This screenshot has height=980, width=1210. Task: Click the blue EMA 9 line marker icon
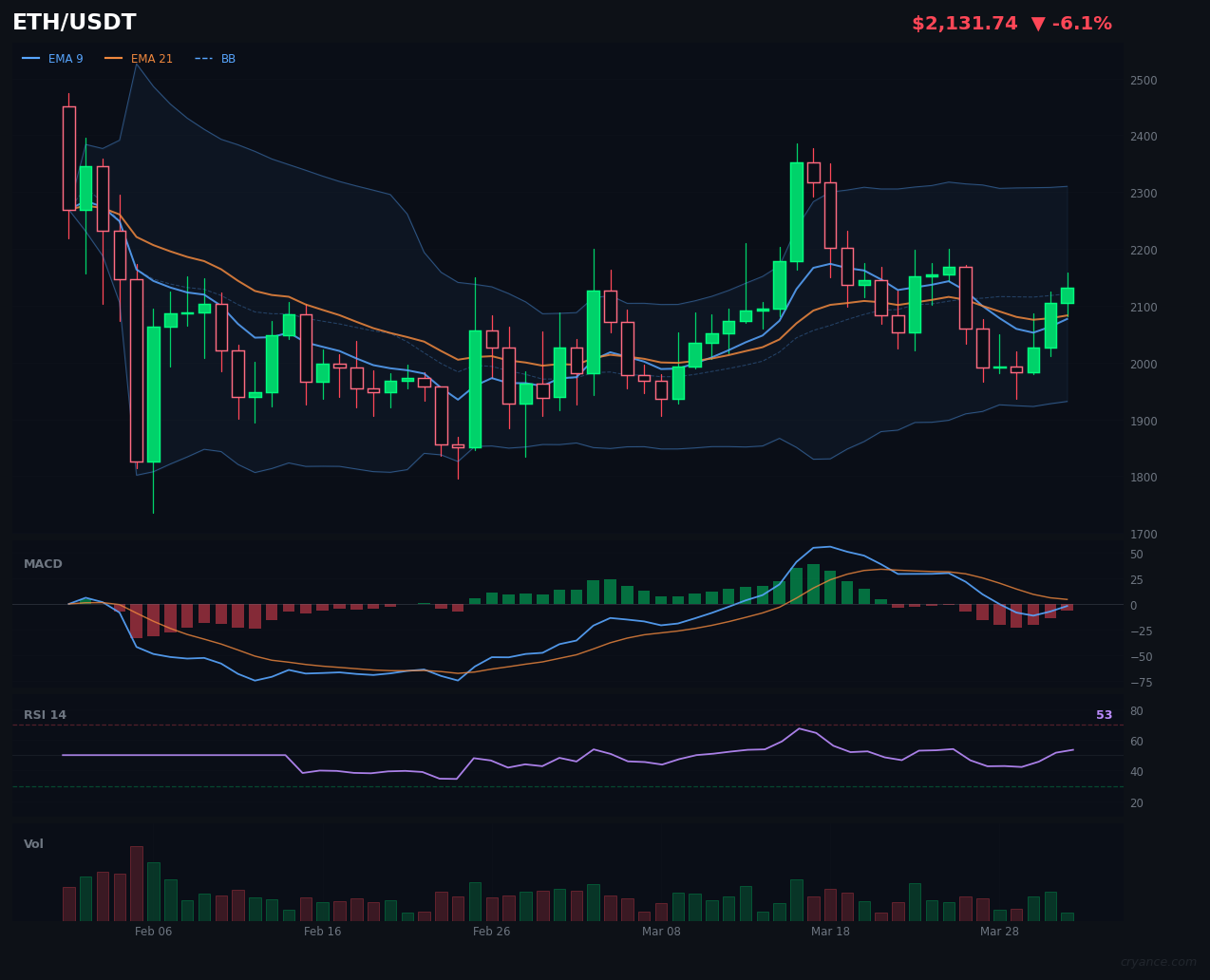31,58
